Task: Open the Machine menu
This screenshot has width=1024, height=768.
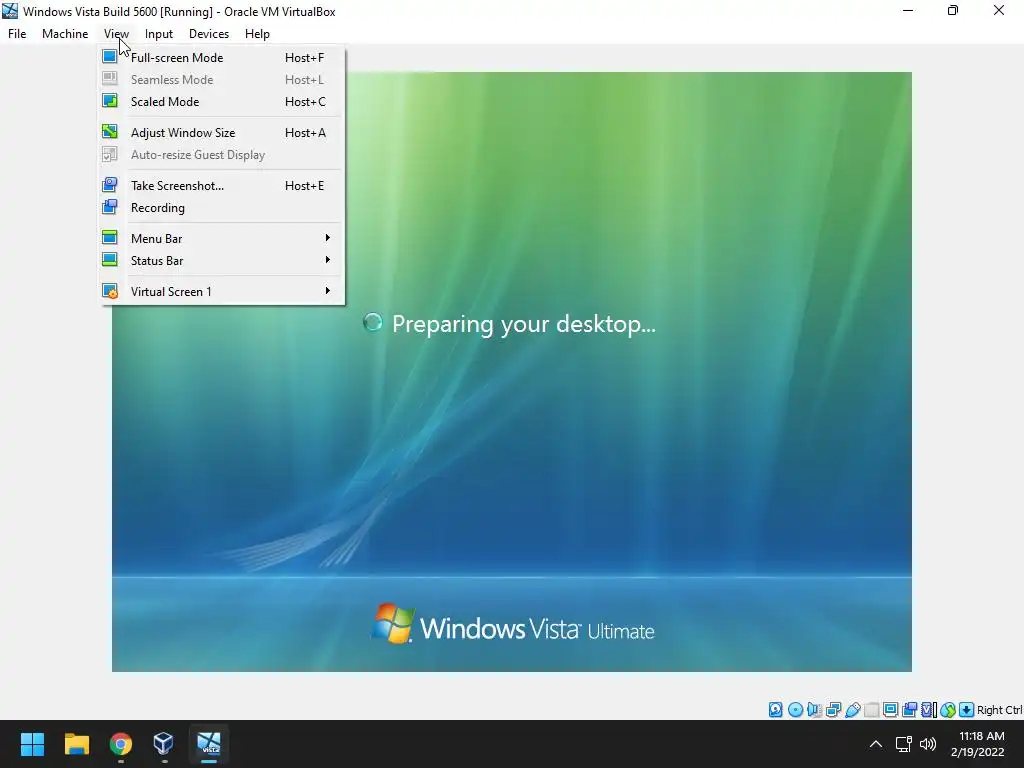Action: tap(65, 34)
